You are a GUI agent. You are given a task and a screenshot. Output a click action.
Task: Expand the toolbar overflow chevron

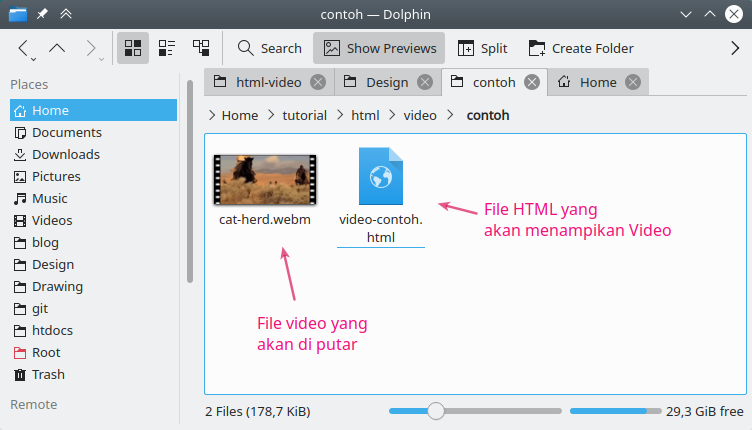[735, 48]
